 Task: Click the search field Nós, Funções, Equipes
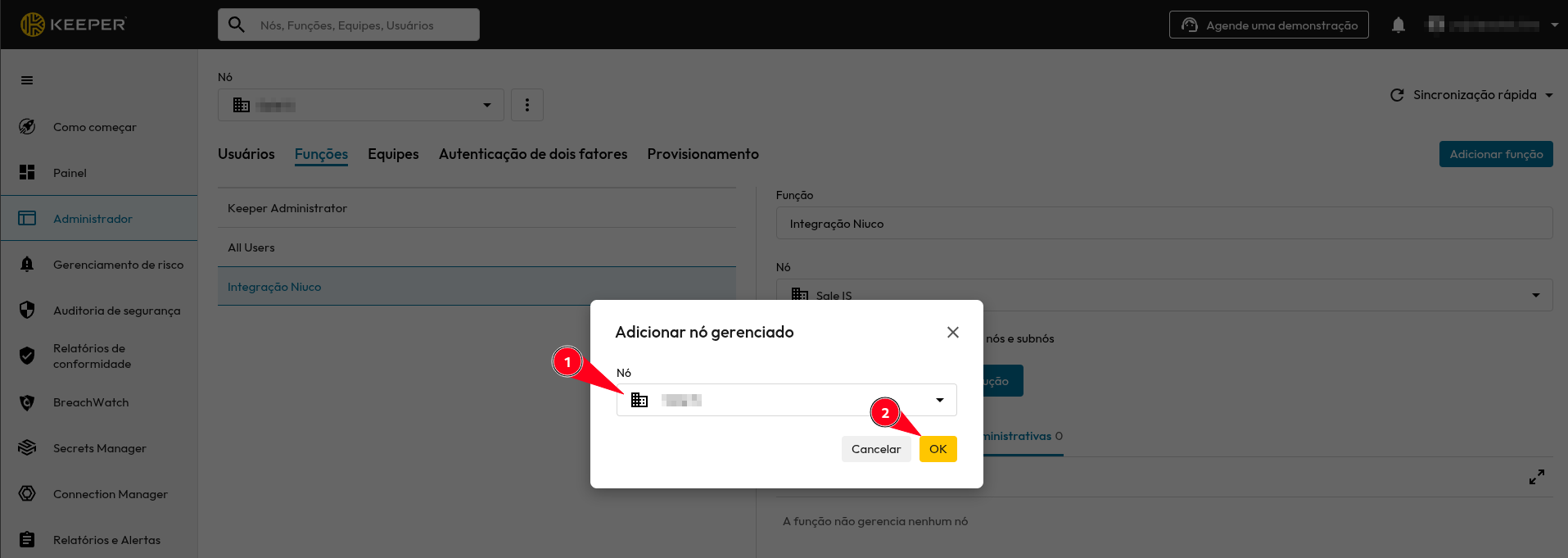pyautogui.click(x=349, y=25)
